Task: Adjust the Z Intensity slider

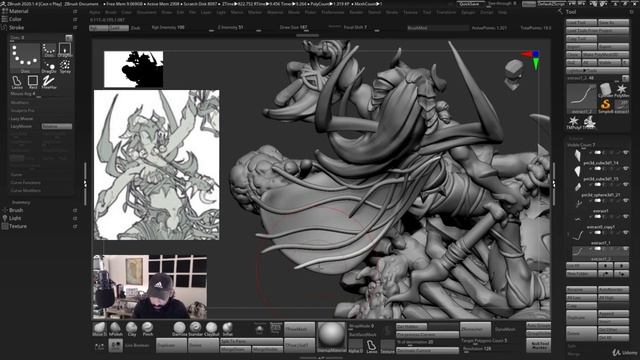Action: 240,28
